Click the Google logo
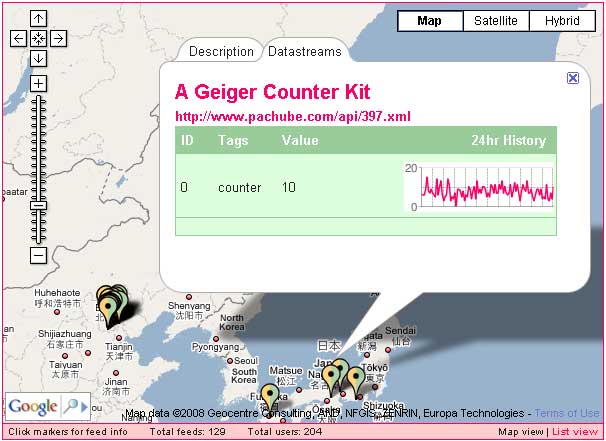The image size is (606, 441). [x=33, y=406]
